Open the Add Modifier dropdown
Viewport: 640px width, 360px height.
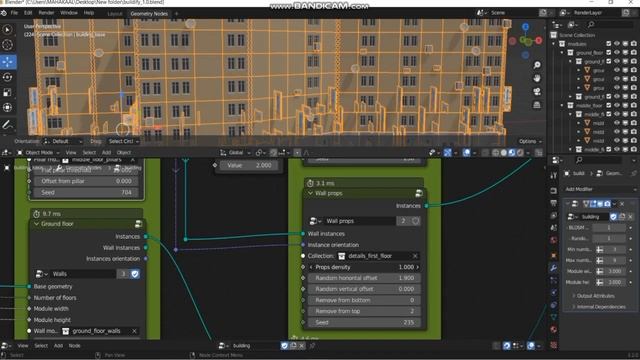[599, 189]
